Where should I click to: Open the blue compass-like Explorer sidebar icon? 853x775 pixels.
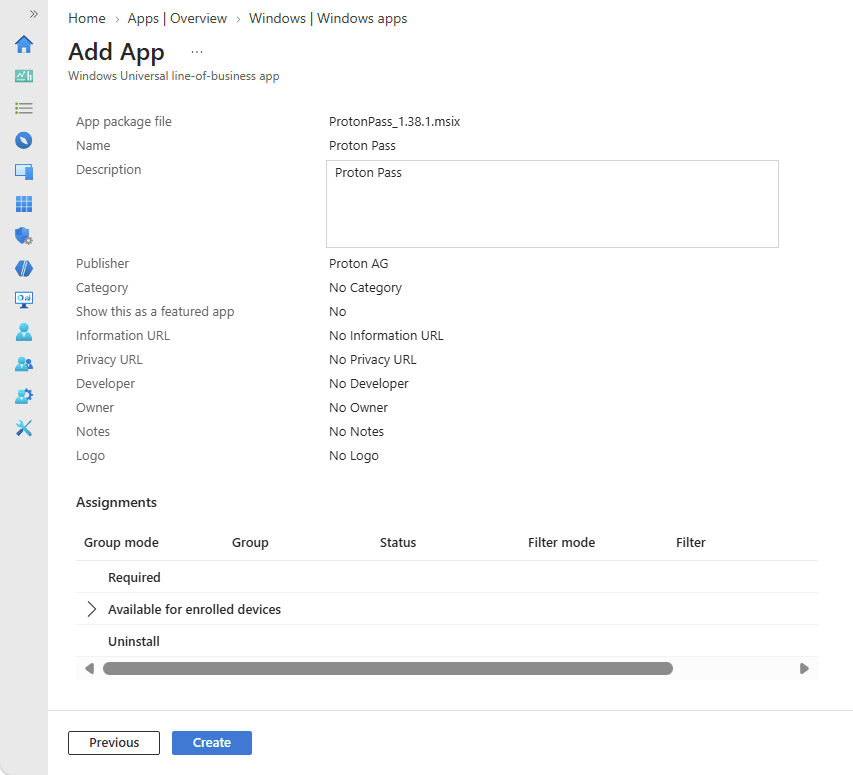tap(24, 140)
